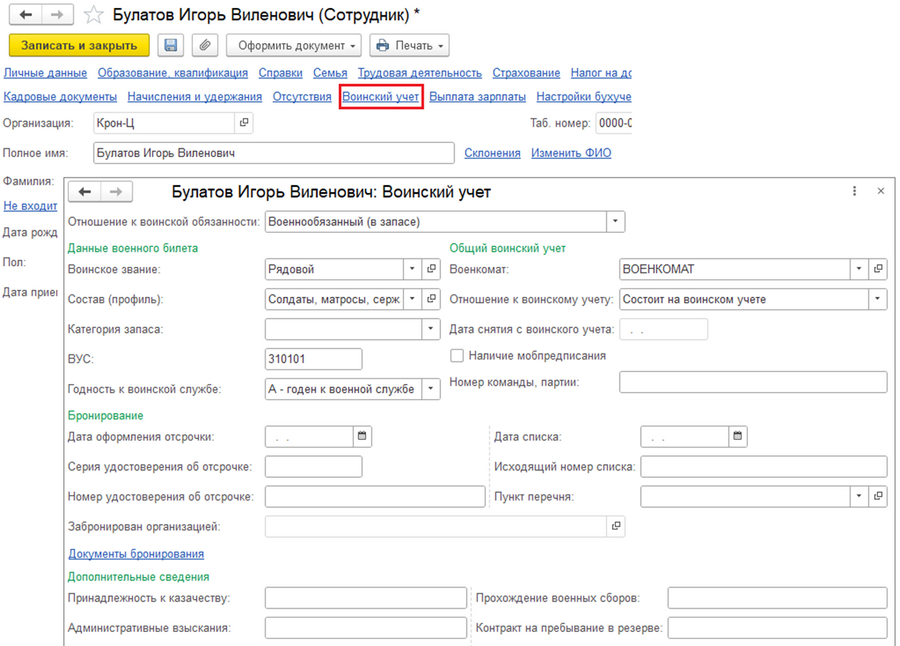The width and height of the screenshot is (900, 646).
Task: Open Годность к воинской службе dropdown
Action: point(430,389)
